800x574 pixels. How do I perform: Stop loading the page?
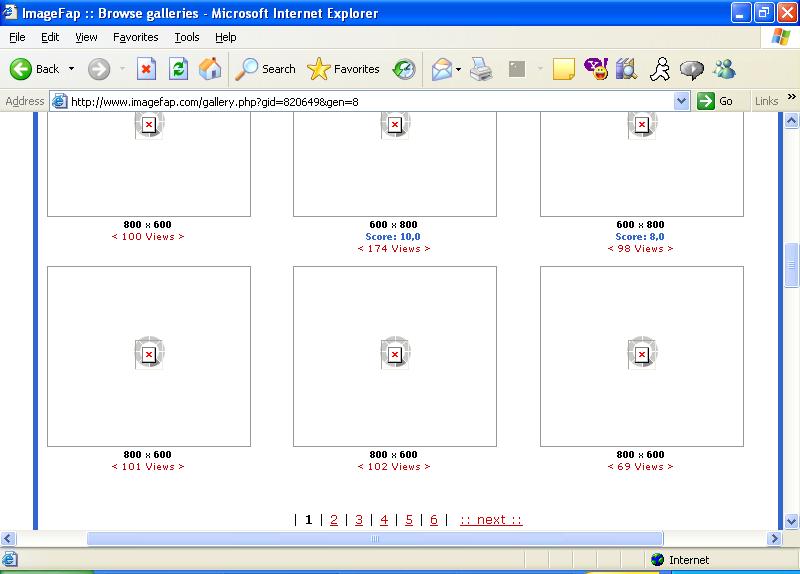(x=147, y=69)
